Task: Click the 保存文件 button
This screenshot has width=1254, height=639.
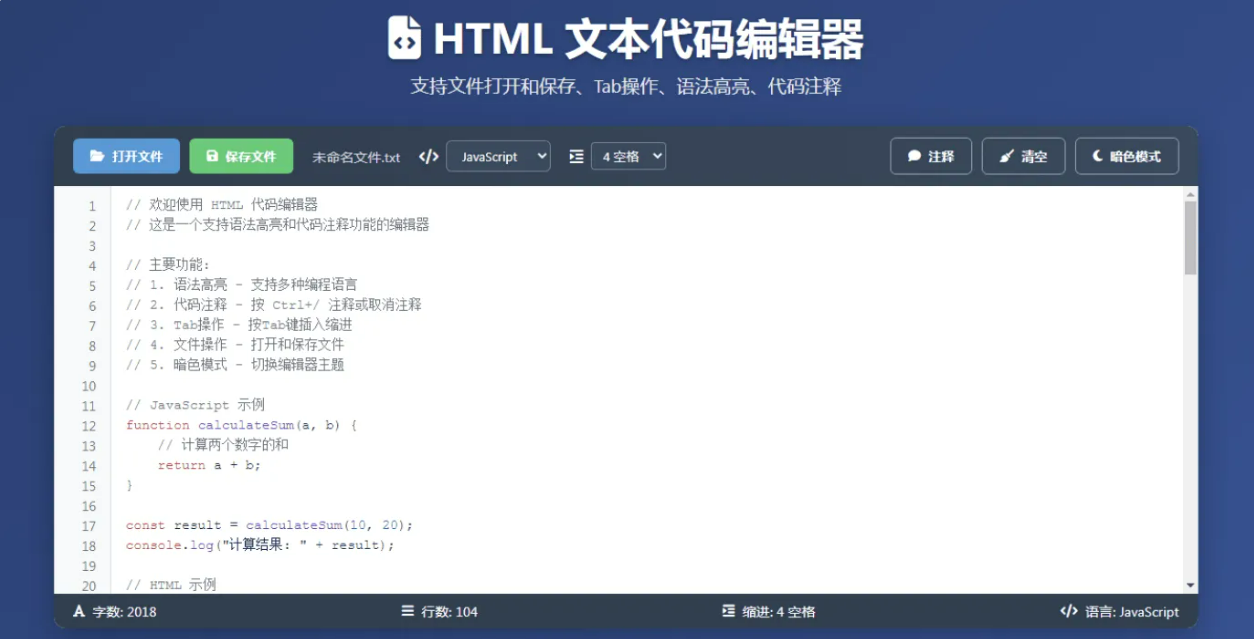Action: (240, 156)
